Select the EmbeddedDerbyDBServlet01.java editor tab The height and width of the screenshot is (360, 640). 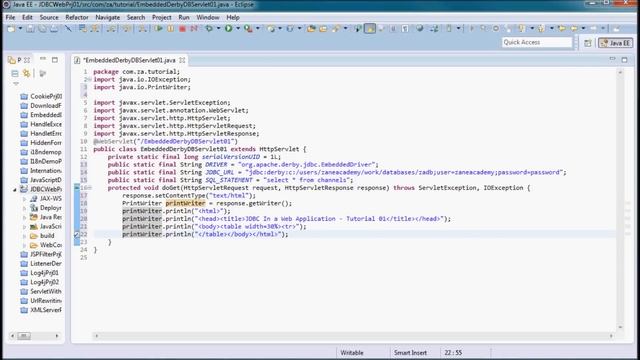pos(129,60)
